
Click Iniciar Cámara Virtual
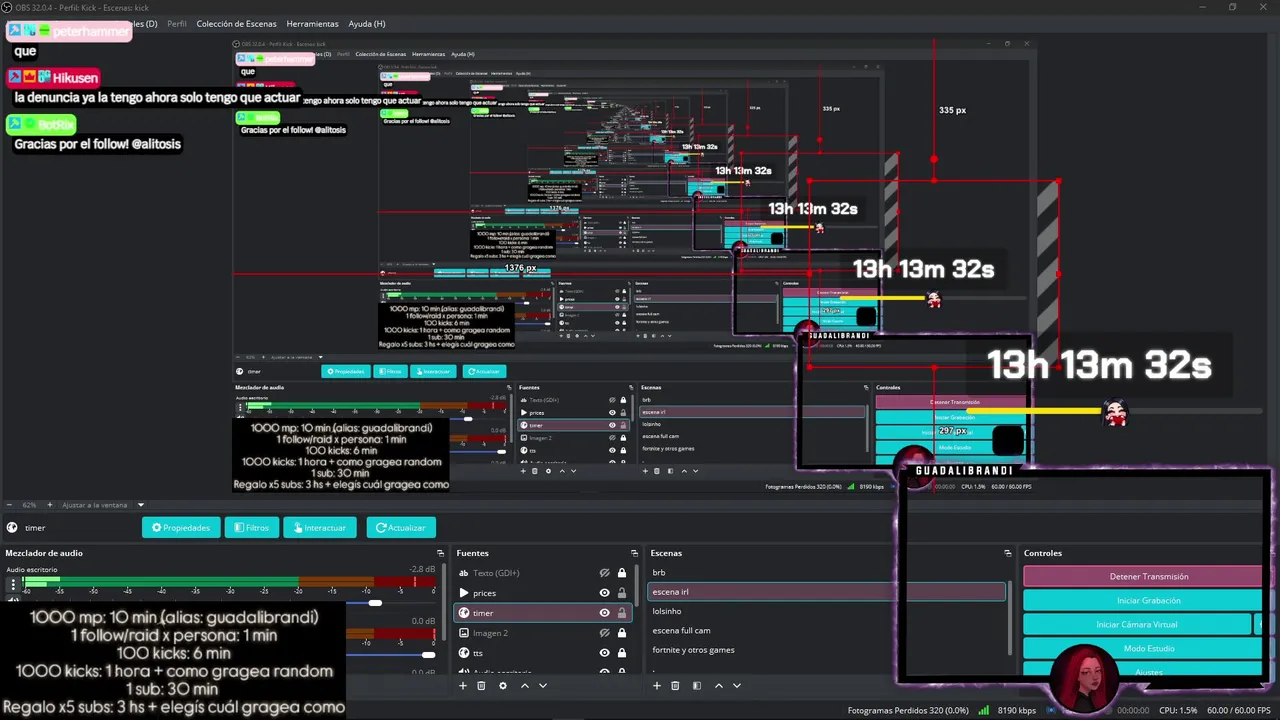tap(1136, 625)
